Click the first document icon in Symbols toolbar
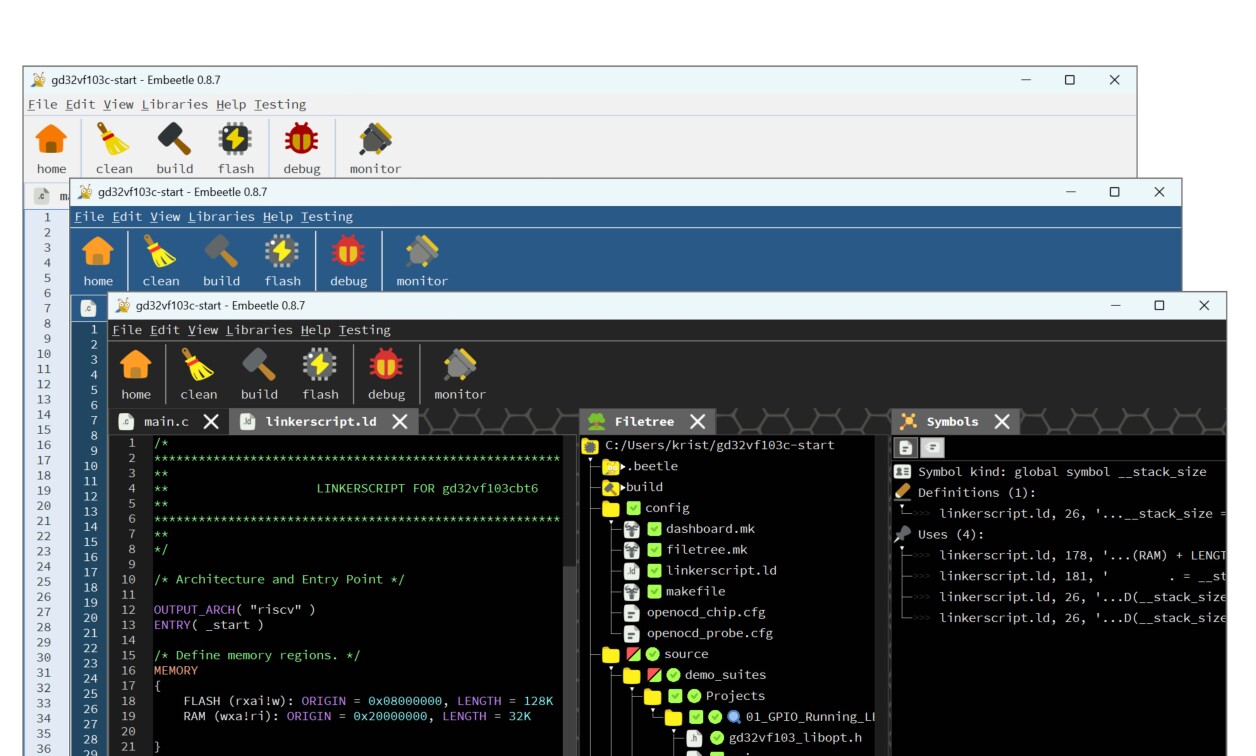 tap(906, 448)
